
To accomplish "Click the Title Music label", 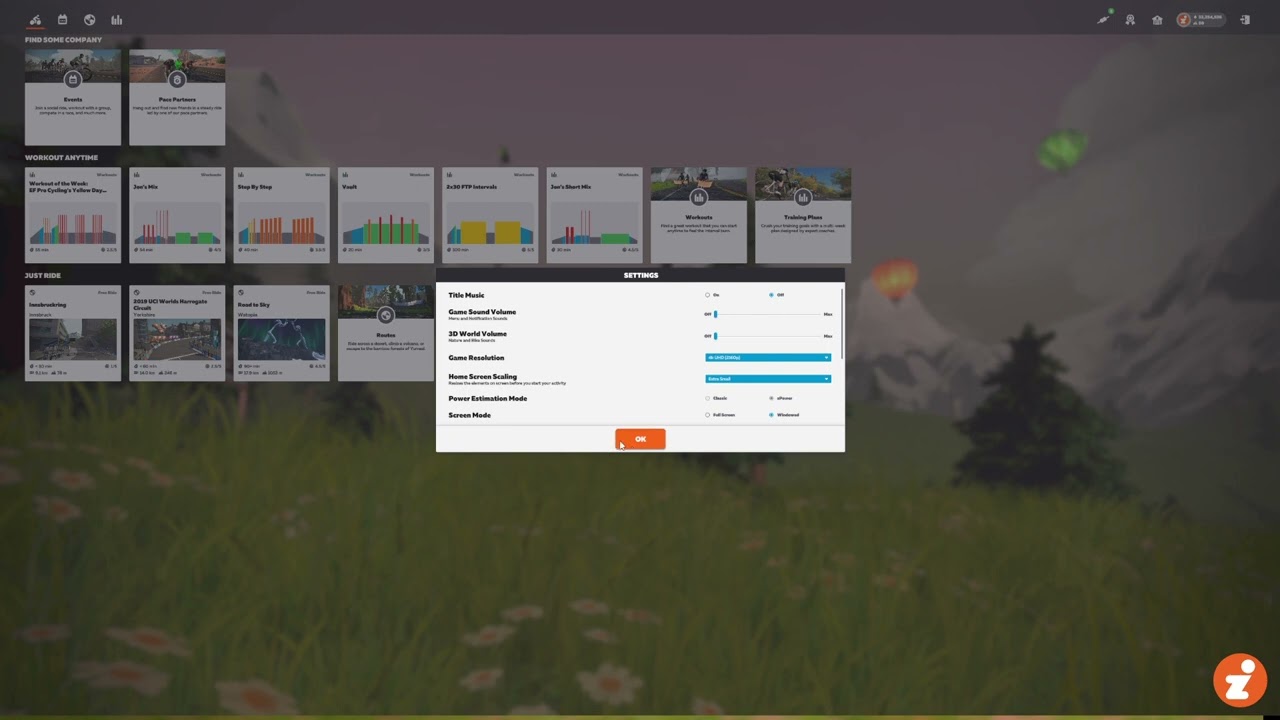I will pyautogui.click(x=466, y=295).
